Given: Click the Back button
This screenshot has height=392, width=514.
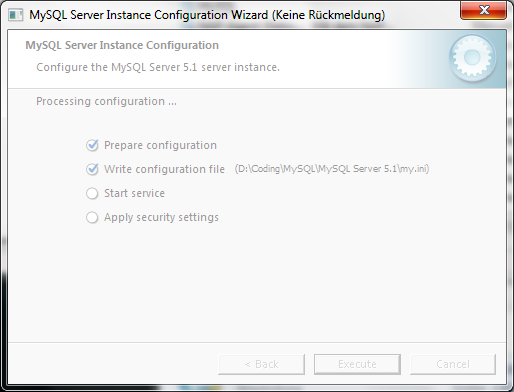Looking at the screenshot, I should click(262, 364).
